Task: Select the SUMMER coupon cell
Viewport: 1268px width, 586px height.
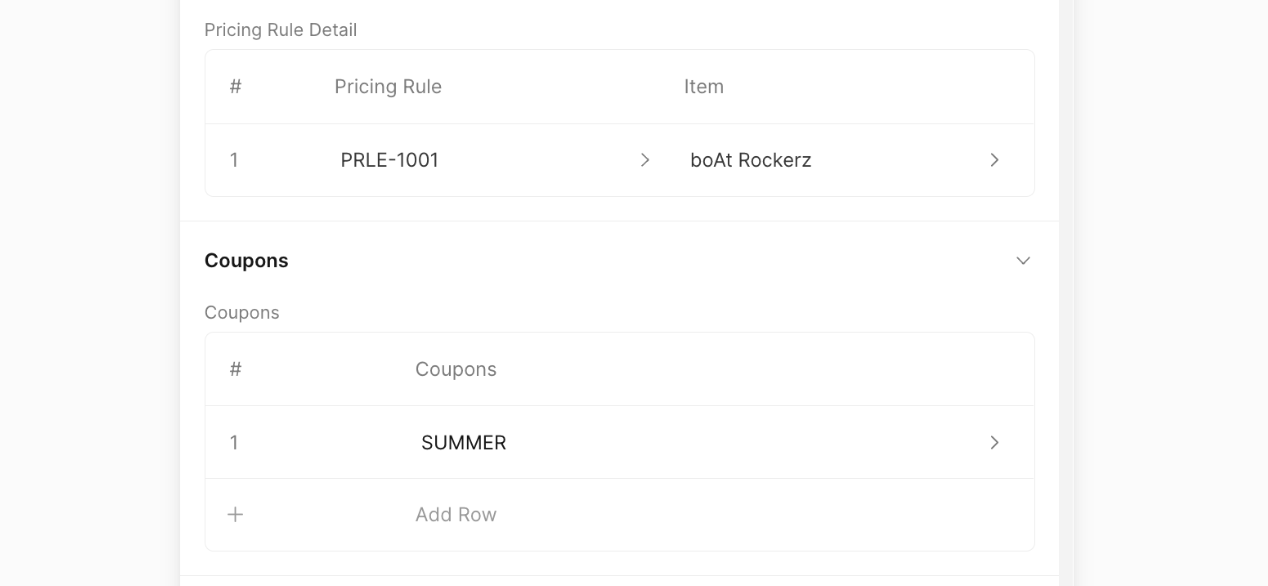Action: (x=464, y=443)
